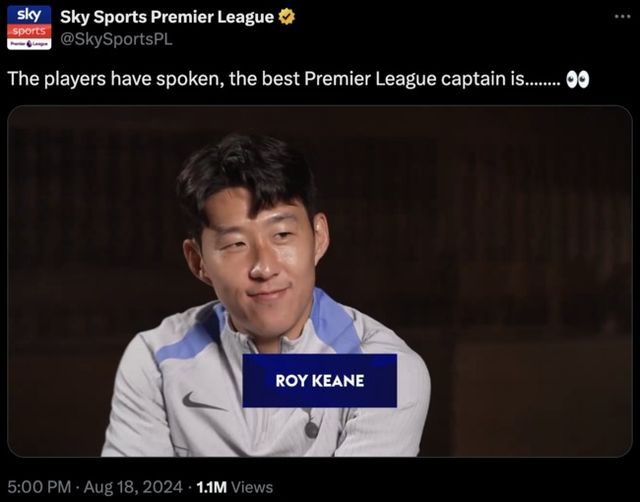The image size is (640, 502).
Task: Open the Sky Sports Premier League avatar
Action: click(x=29, y=28)
